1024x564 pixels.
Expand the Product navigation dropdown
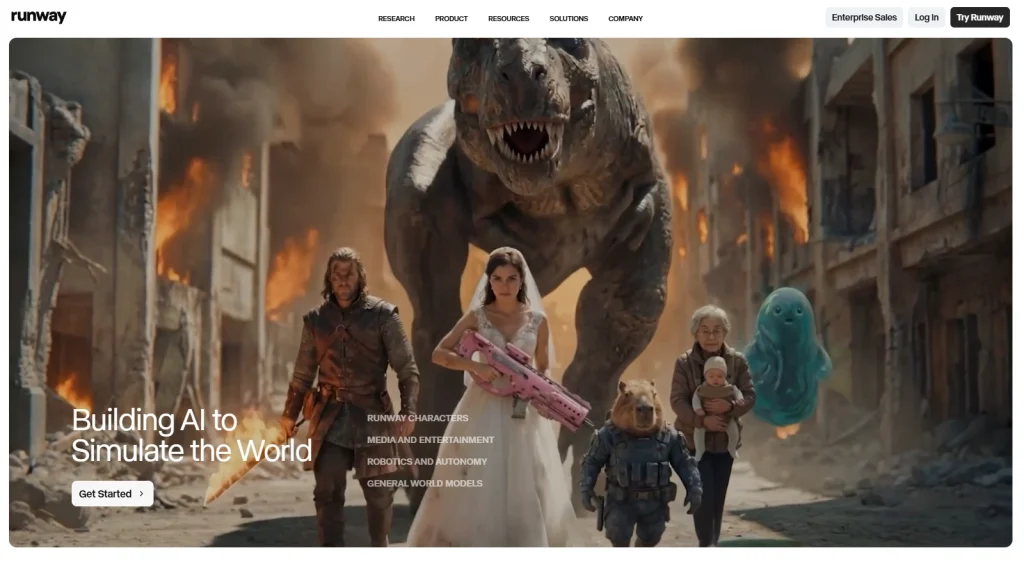(451, 19)
